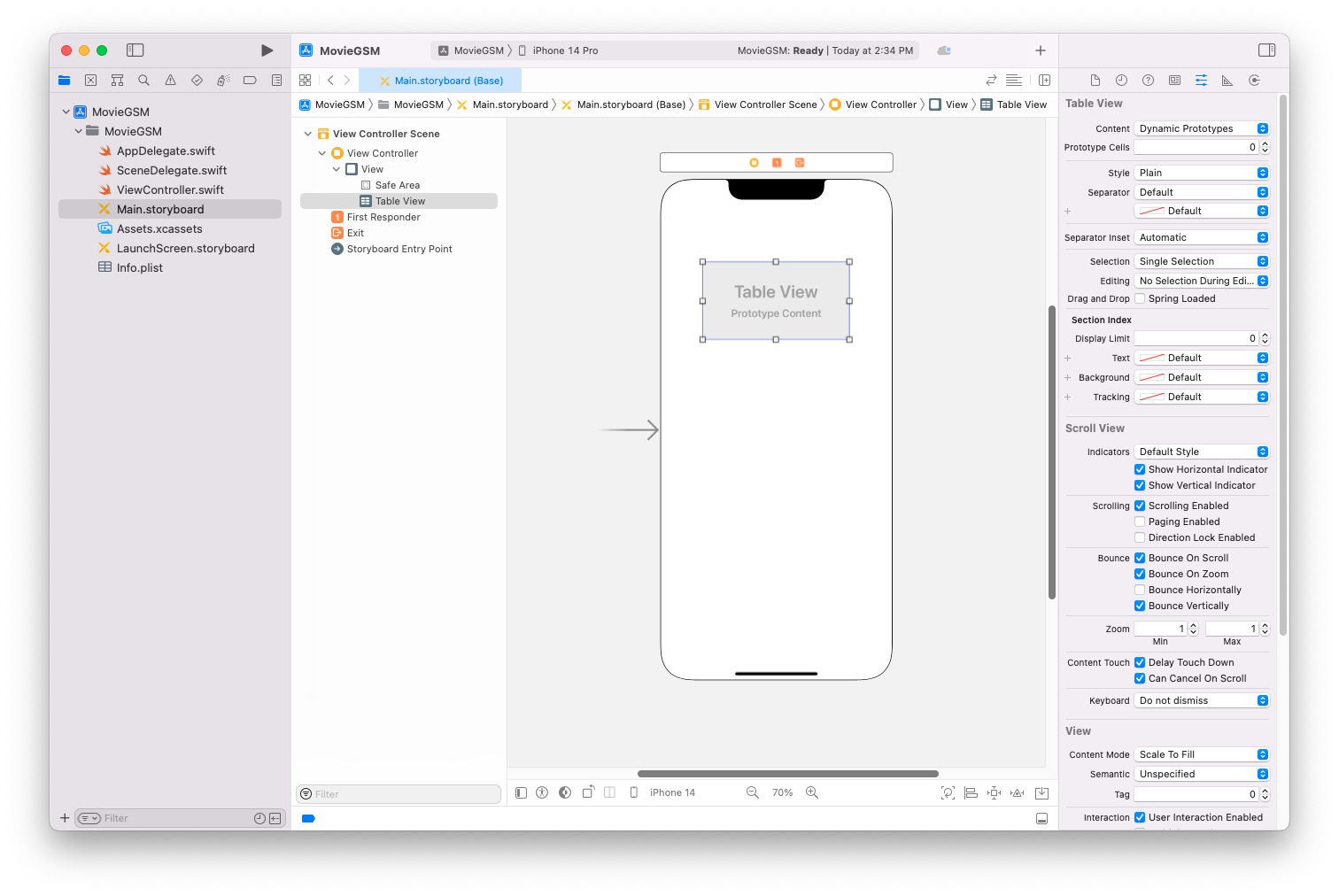Open Selection dropdown showing Single Selection
This screenshot has height=896, width=1339.
point(1202,261)
